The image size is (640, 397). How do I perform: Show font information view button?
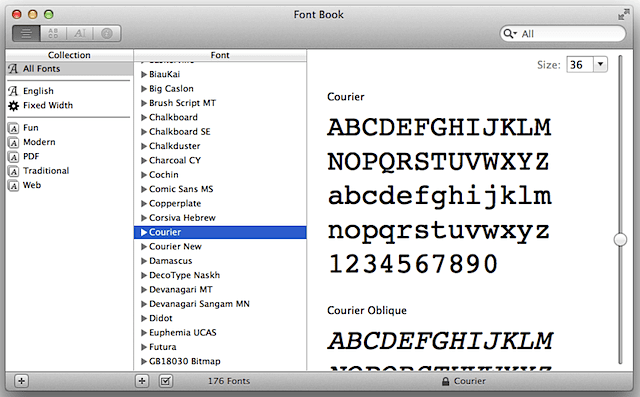click(x=107, y=33)
